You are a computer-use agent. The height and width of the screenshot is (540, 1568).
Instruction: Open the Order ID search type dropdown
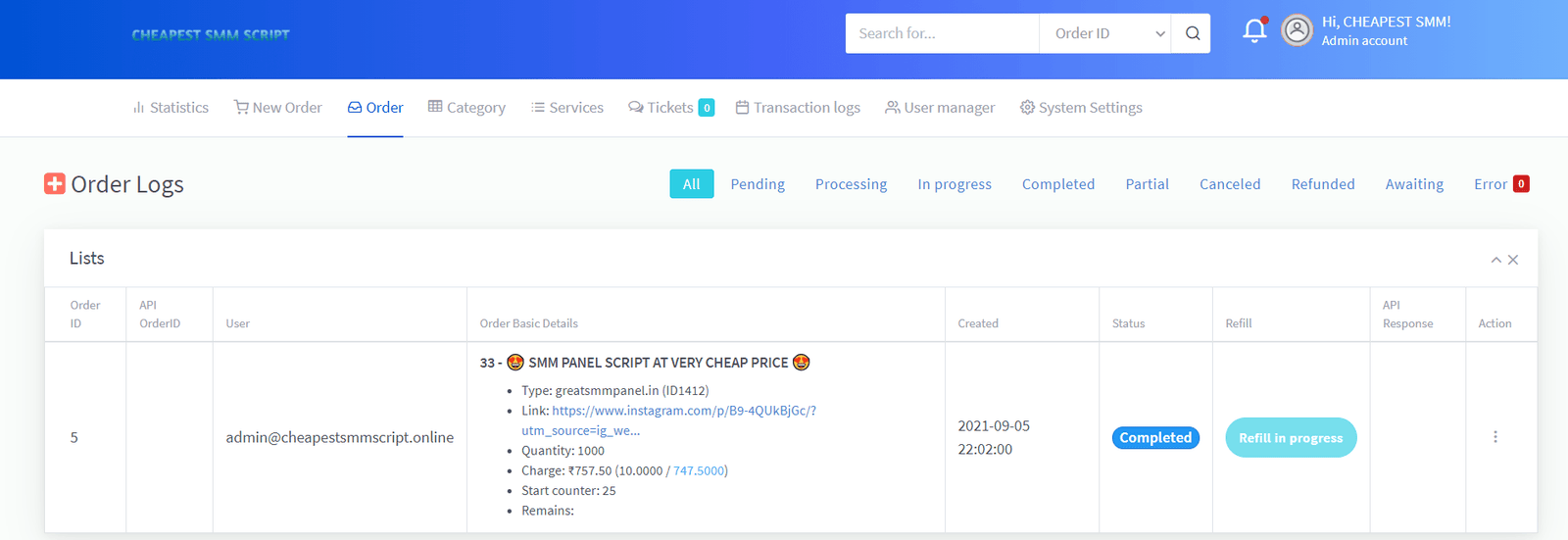point(1104,33)
